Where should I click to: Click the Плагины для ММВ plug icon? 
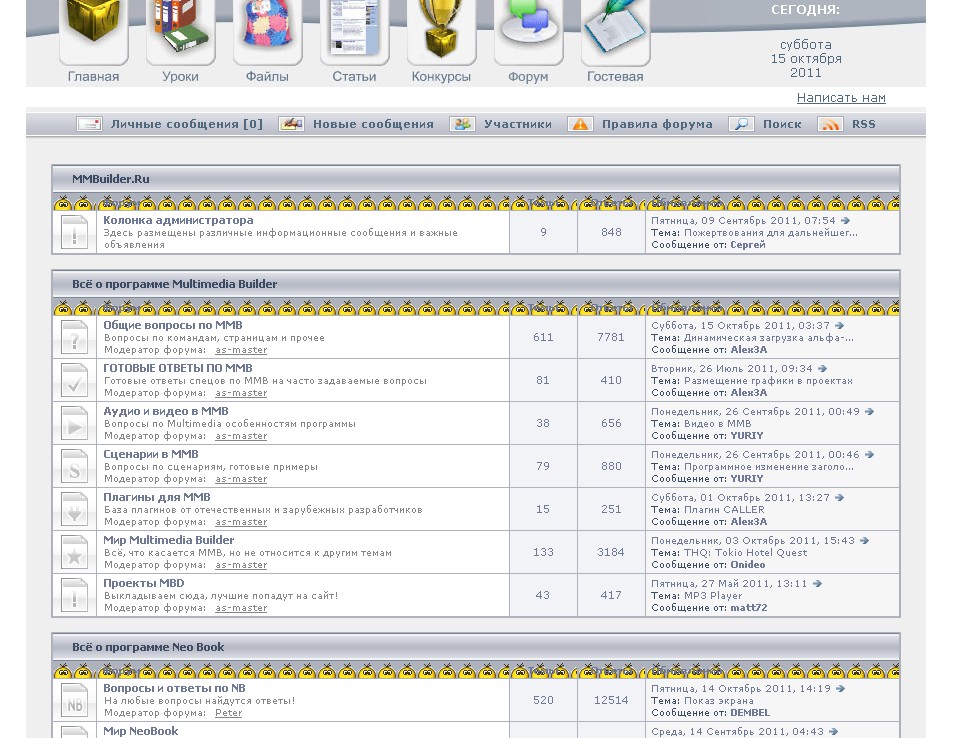(75, 509)
